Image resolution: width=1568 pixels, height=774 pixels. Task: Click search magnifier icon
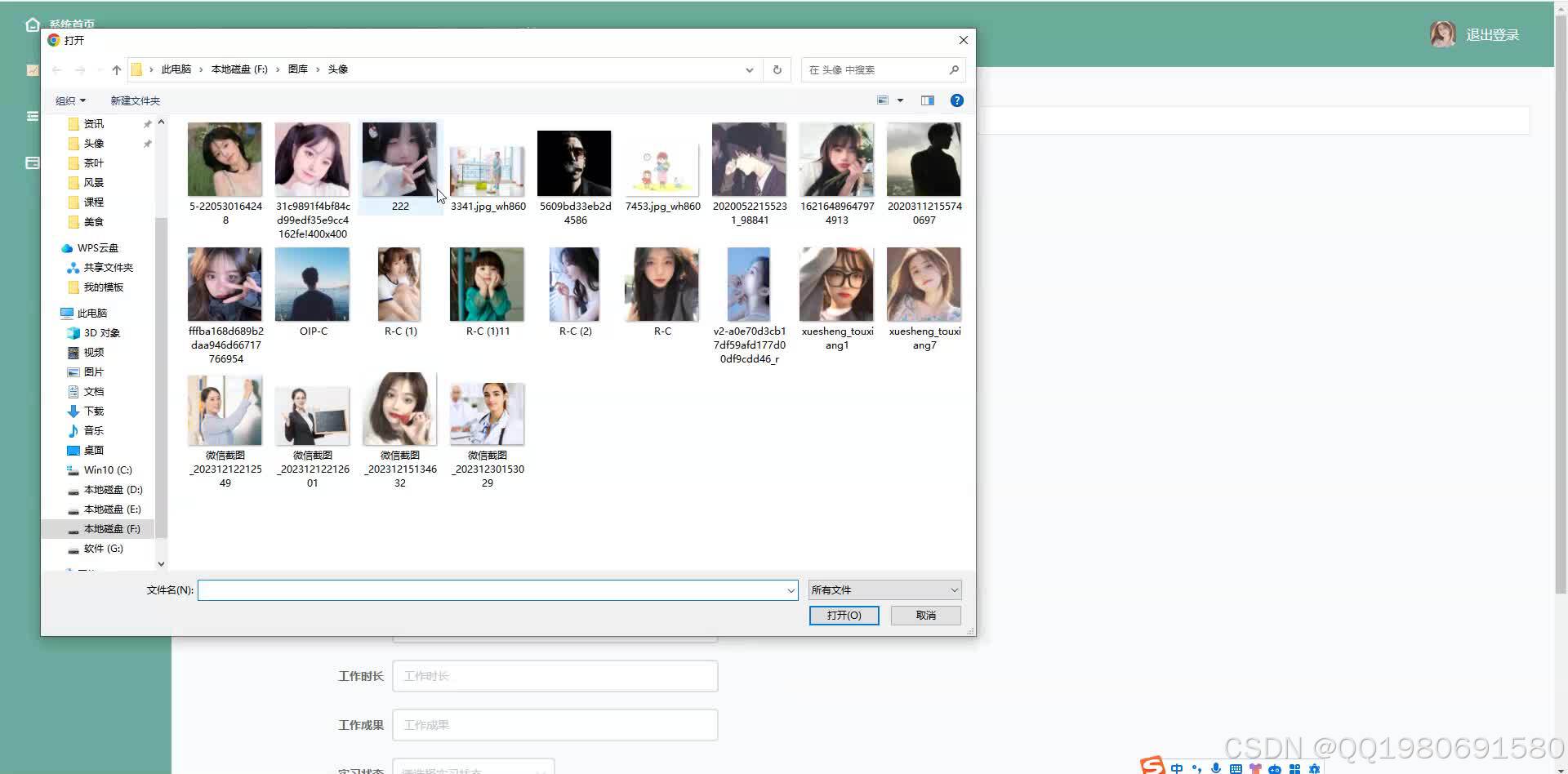954,70
